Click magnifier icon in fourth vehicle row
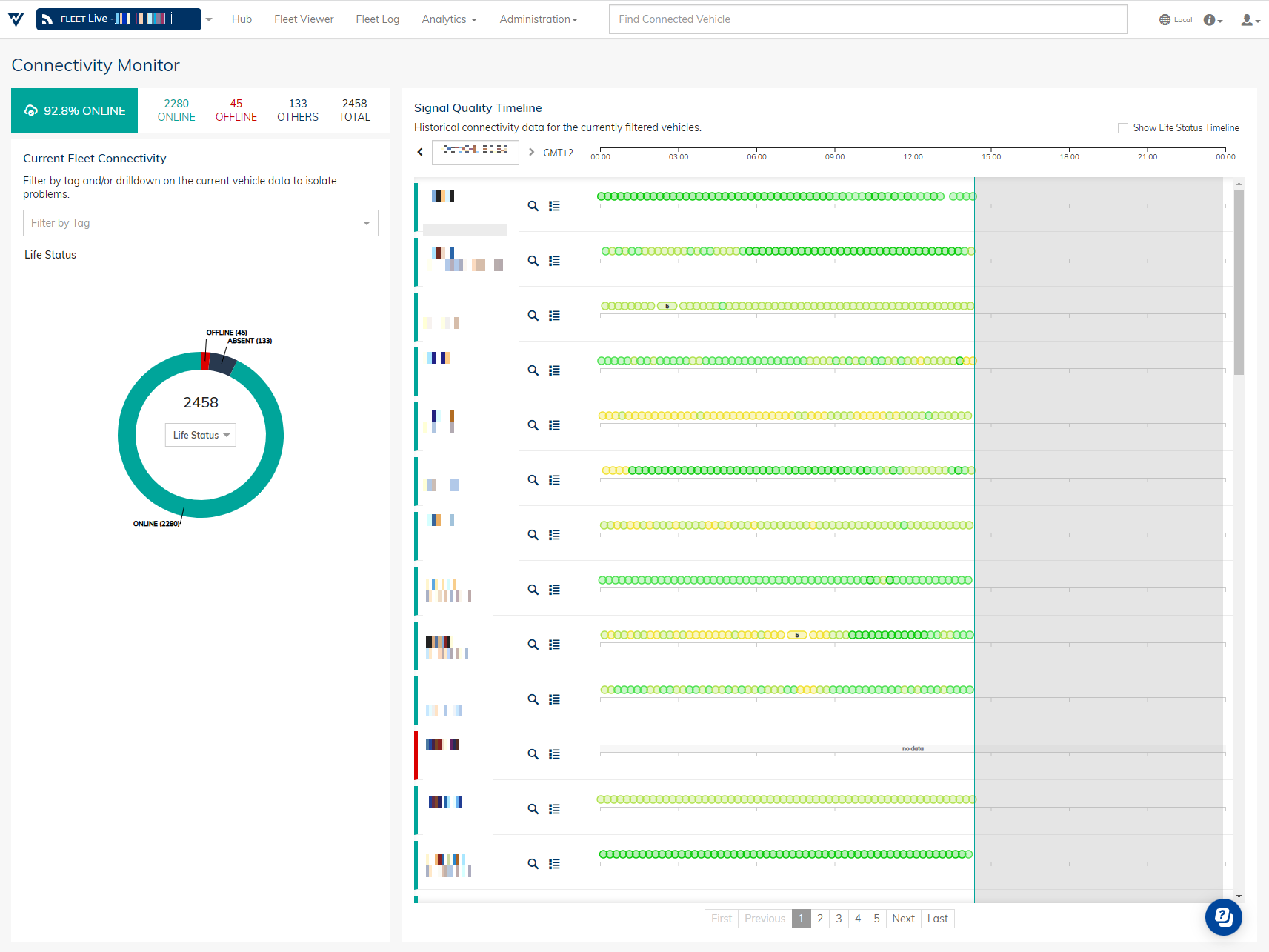This screenshot has width=1269, height=952. pyautogui.click(x=533, y=370)
